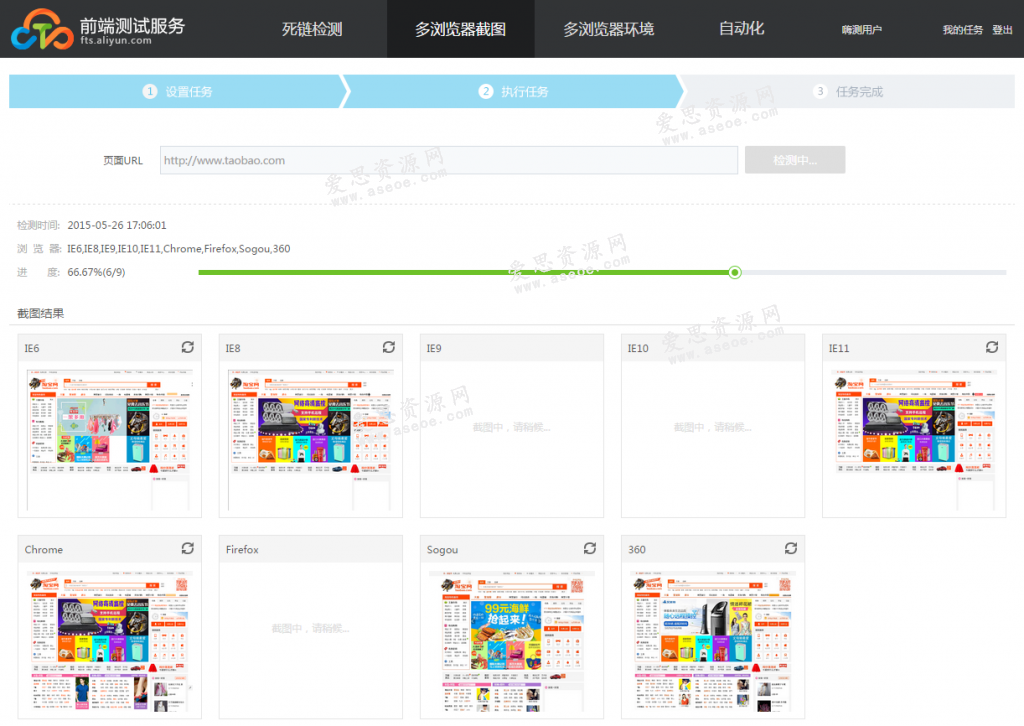Refresh the Sogou browser screenshot
1024x726 pixels.
point(590,548)
